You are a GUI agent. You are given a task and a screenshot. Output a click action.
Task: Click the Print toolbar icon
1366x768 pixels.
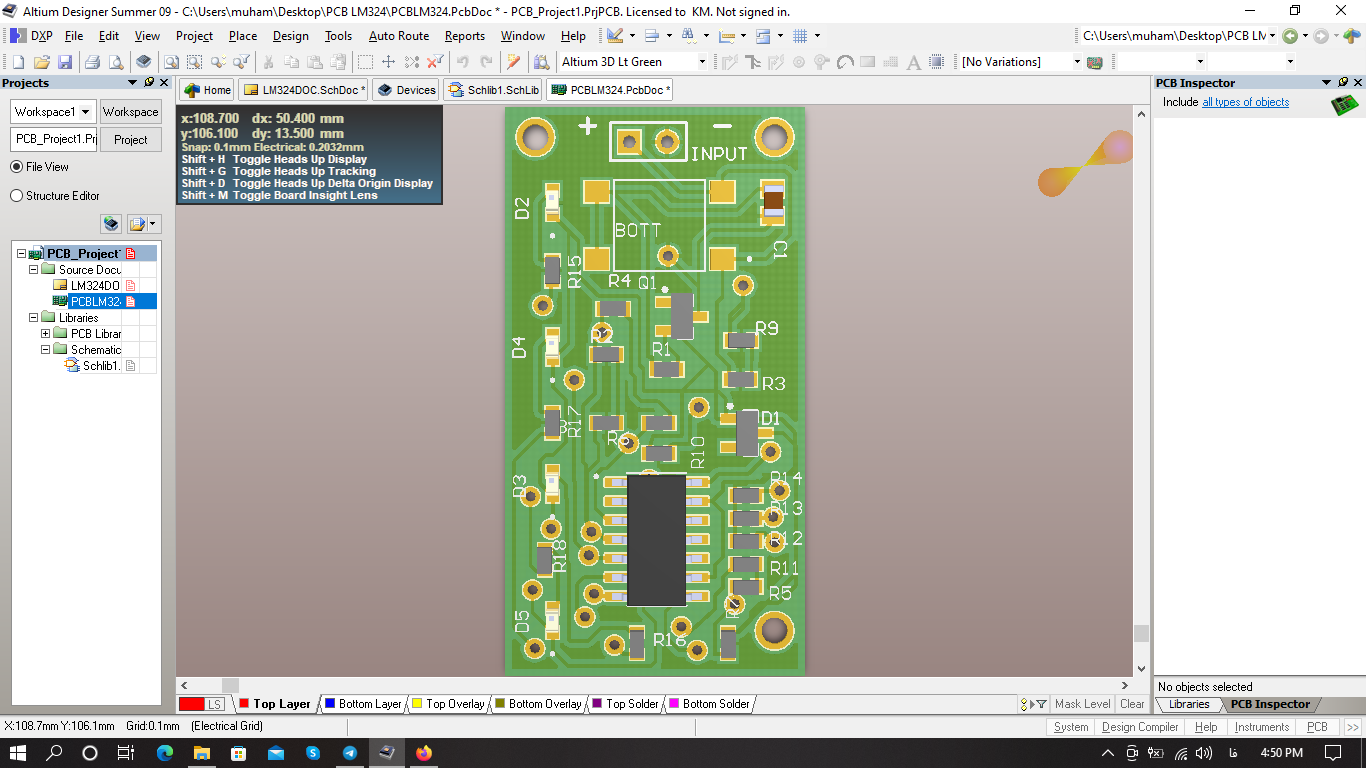coord(92,62)
